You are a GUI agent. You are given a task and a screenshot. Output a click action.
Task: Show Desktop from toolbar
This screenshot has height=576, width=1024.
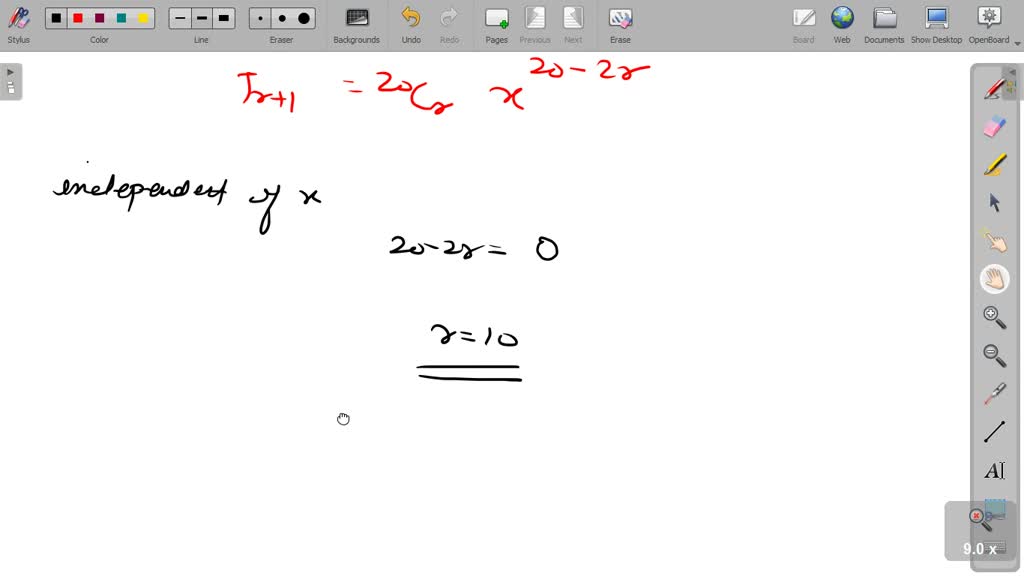tap(936, 25)
